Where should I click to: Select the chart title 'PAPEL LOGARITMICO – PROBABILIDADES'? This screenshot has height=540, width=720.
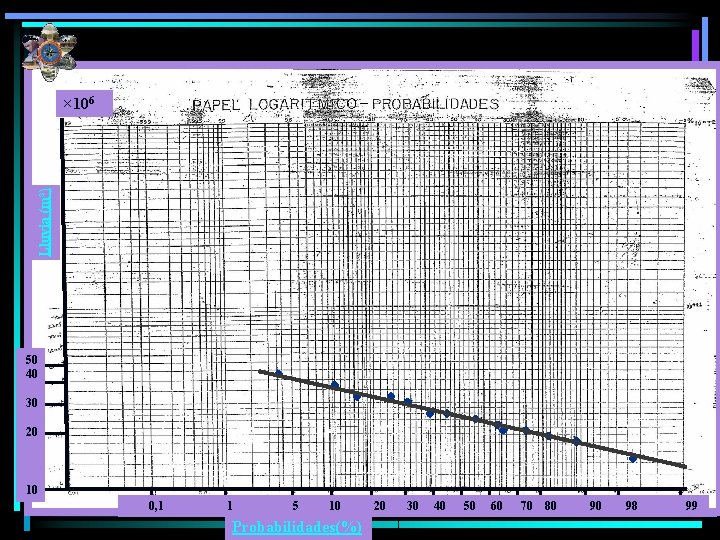click(x=345, y=104)
